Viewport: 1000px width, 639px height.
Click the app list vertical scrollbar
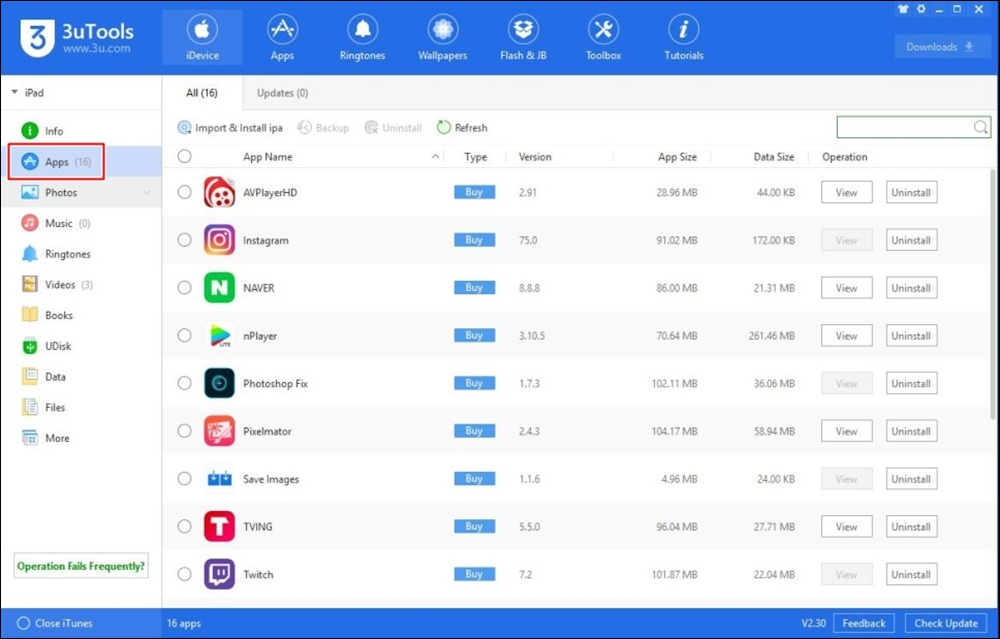[992, 293]
